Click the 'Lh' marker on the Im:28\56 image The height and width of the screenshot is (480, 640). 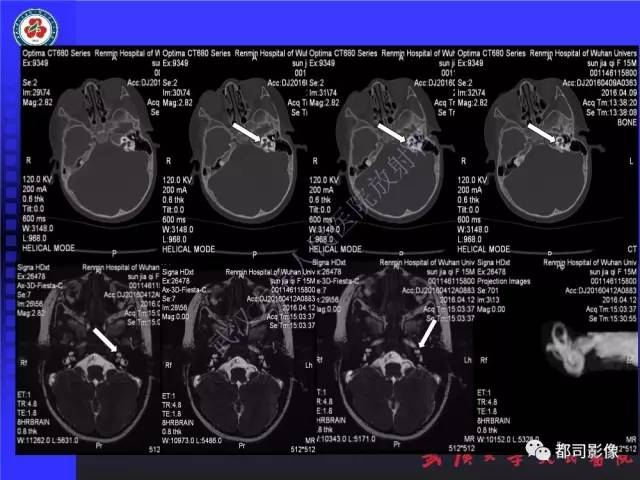309,365
